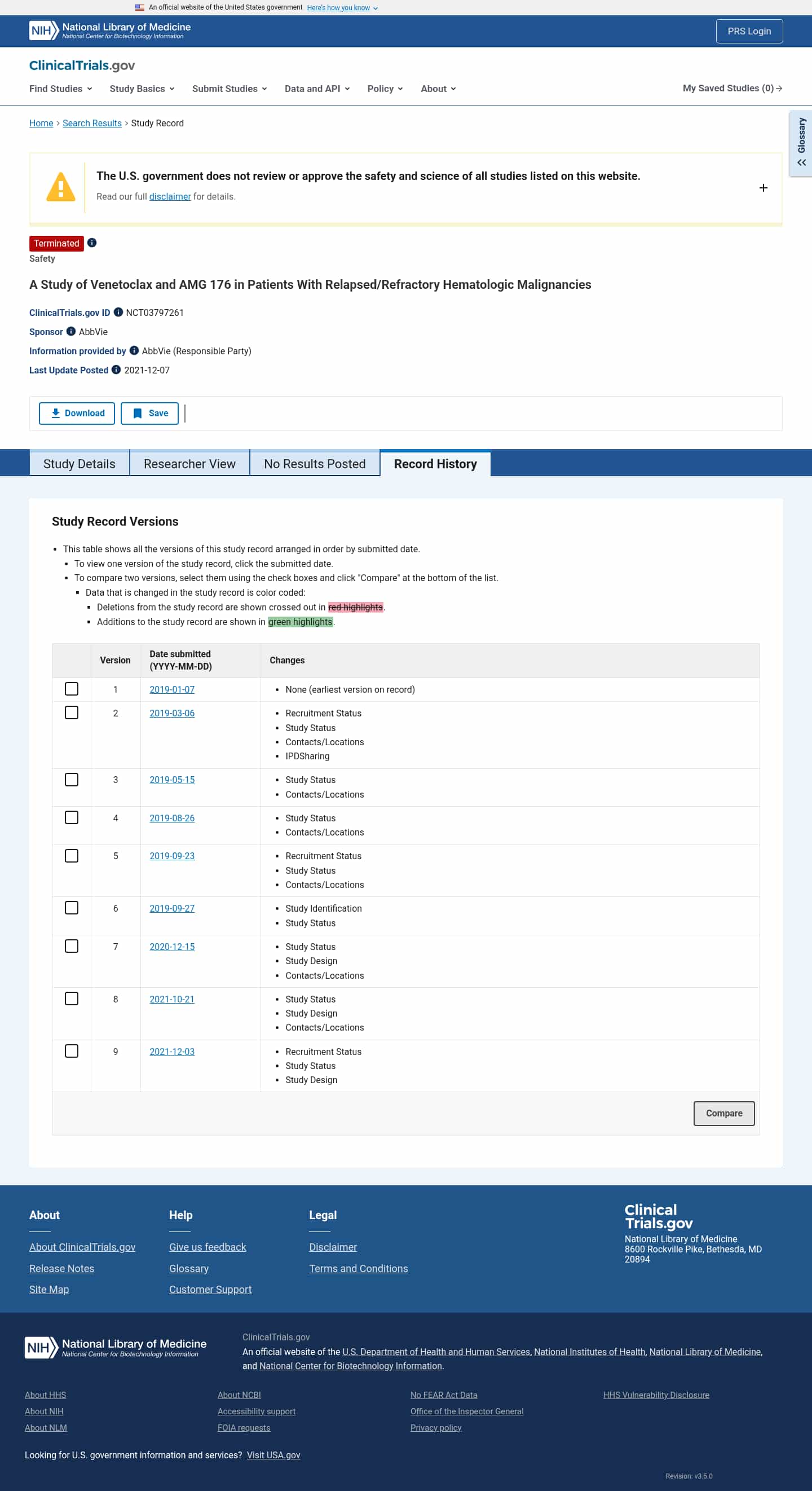
Task: Open the Find Studies dropdown menu
Action: (x=60, y=89)
